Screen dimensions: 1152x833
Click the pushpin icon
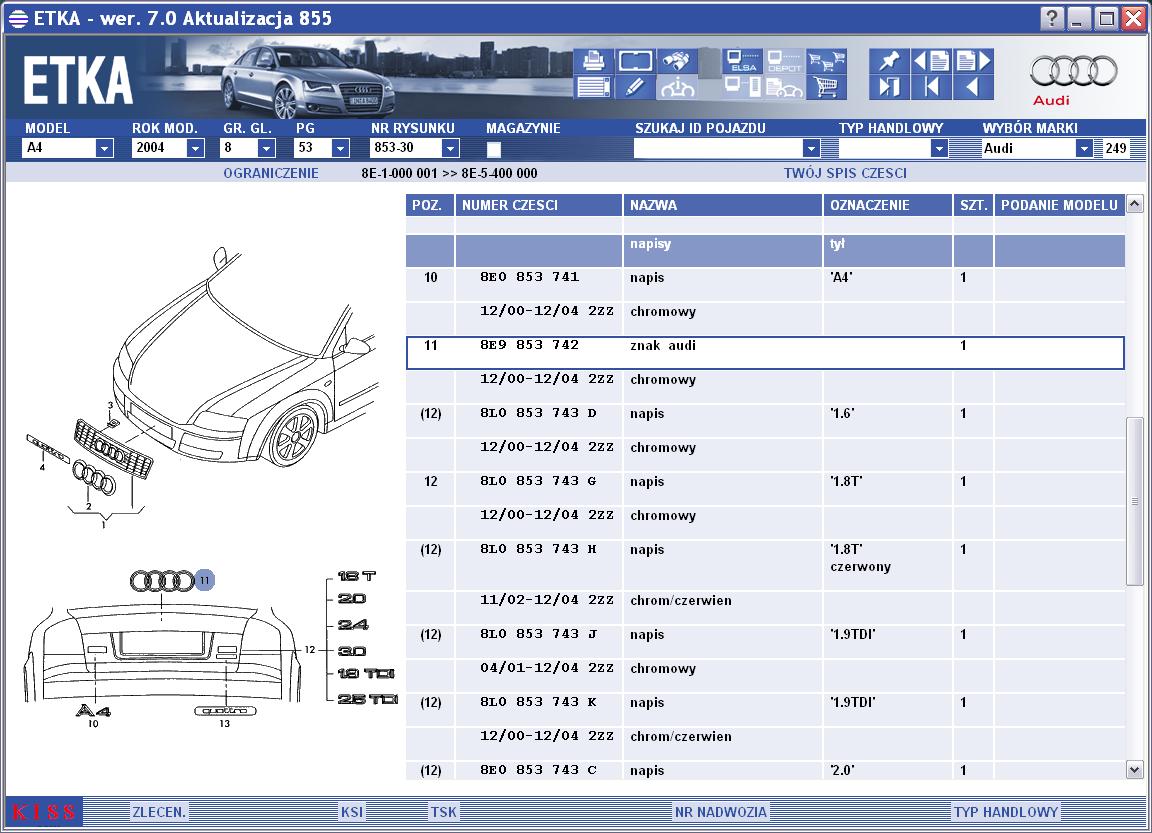[889, 60]
